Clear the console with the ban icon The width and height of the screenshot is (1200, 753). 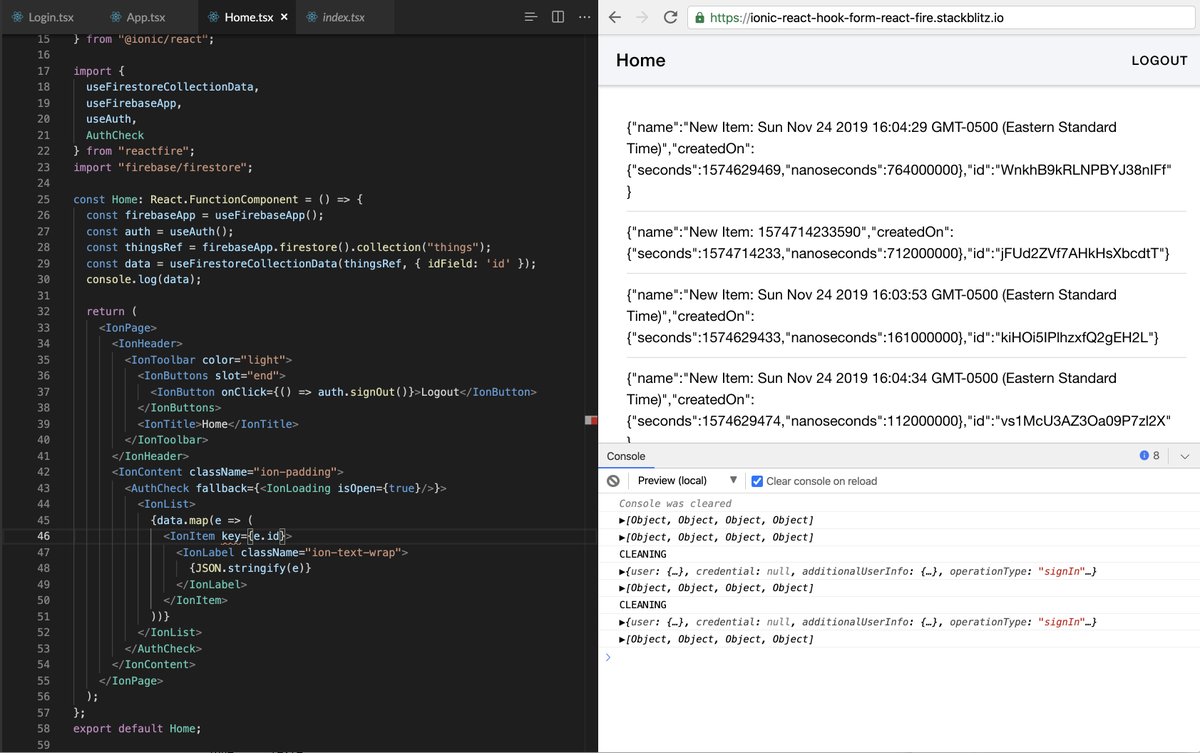[x=614, y=481]
